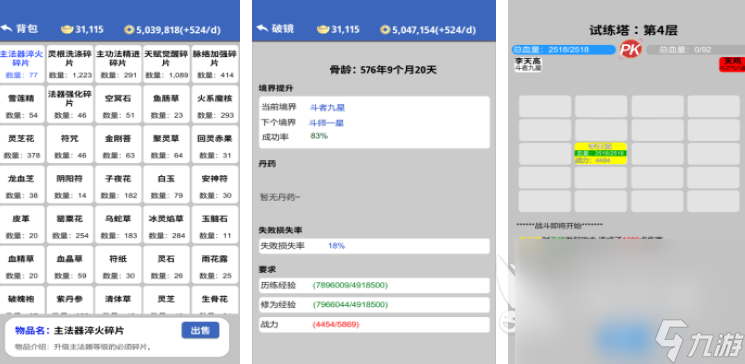Tap the gold ingot icon in 破镜 header

click(323, 29)
